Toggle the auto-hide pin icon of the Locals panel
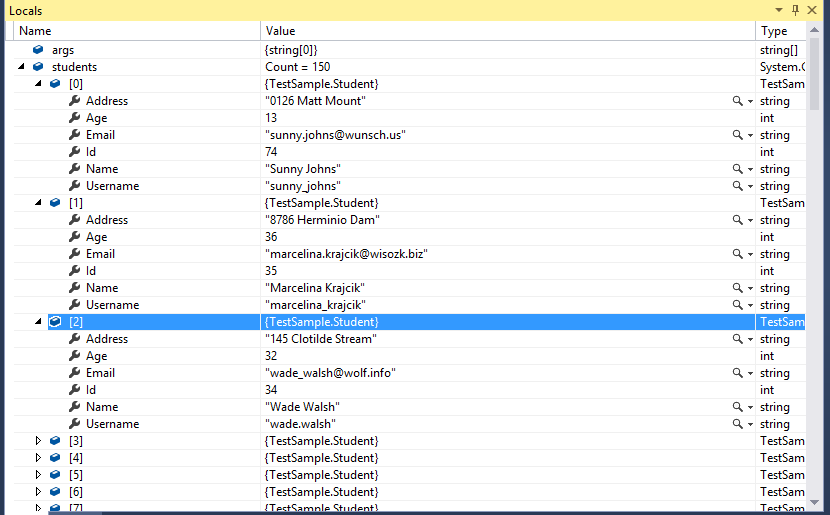Image resolution: width=830 pixels, height=515 pixels. click(796, 10)
